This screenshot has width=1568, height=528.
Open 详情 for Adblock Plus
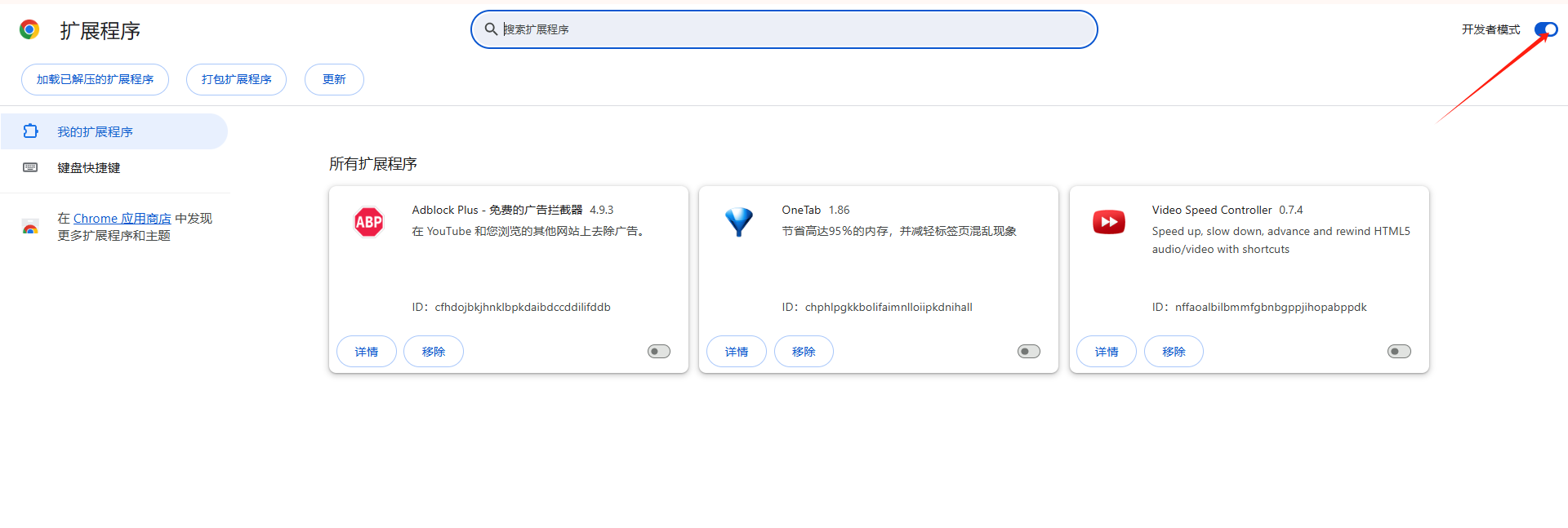(367, 352)
